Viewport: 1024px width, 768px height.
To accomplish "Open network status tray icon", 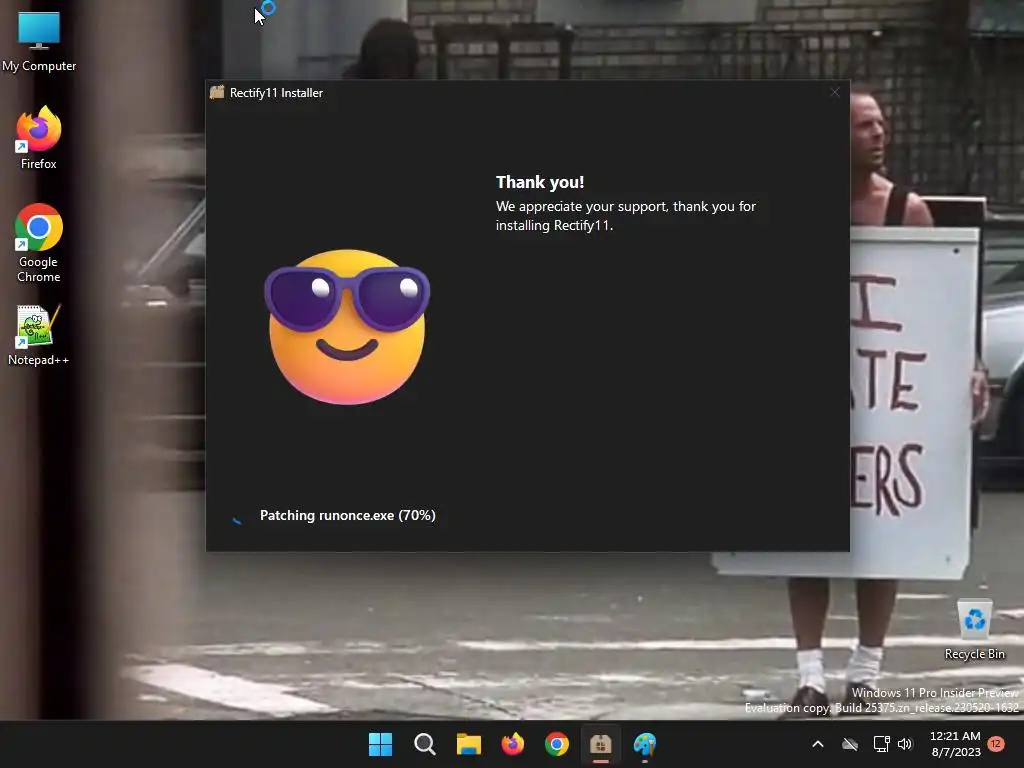I will click(x=881, y=744).
